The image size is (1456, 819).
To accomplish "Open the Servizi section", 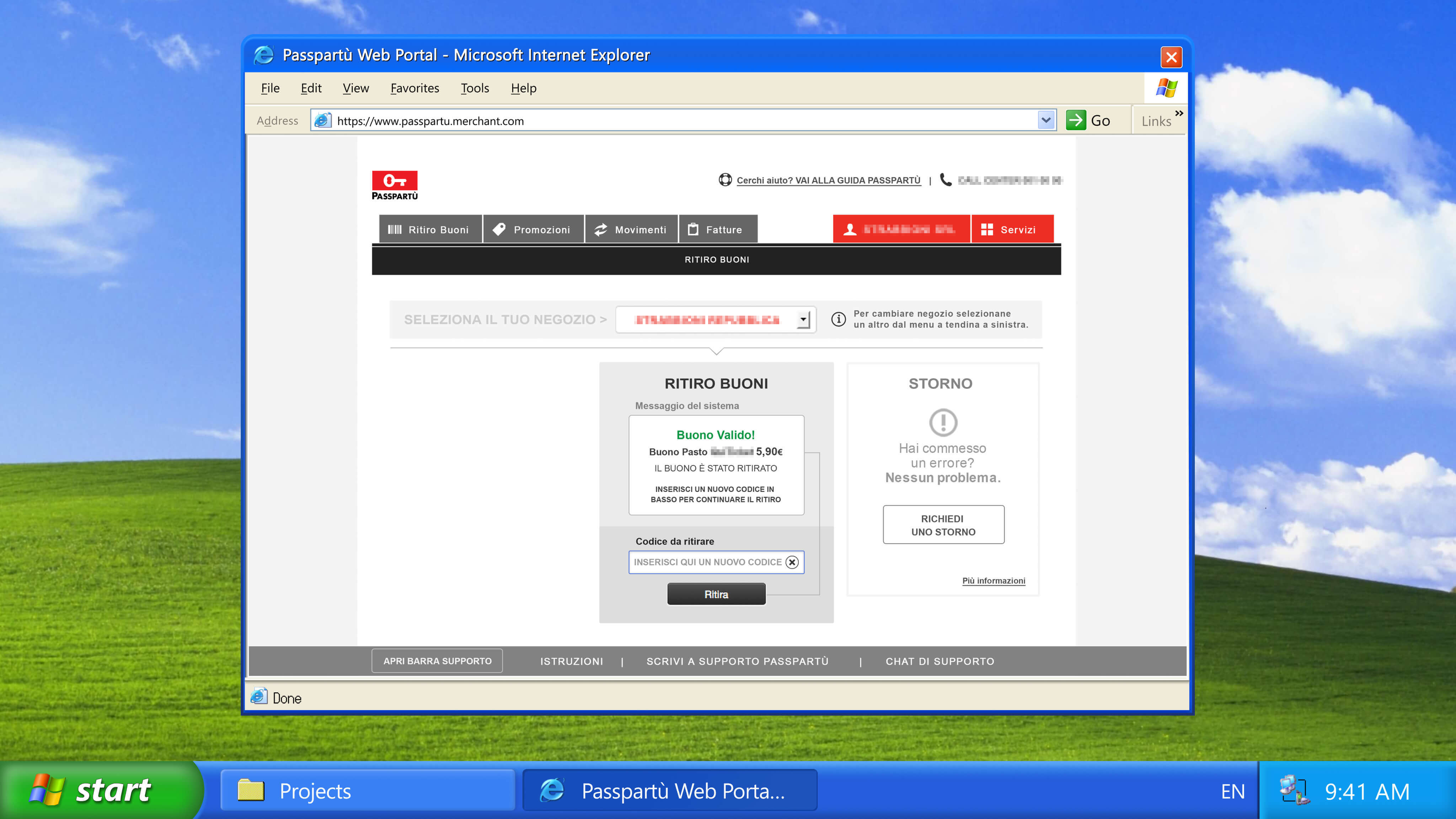I will (x=1012, y=229).
